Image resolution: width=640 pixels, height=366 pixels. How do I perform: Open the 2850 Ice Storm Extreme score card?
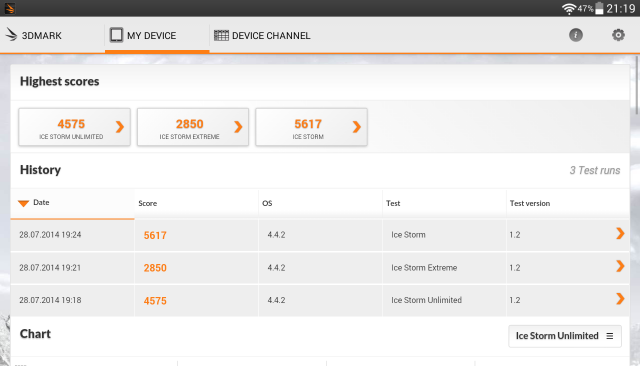point(193,127)
